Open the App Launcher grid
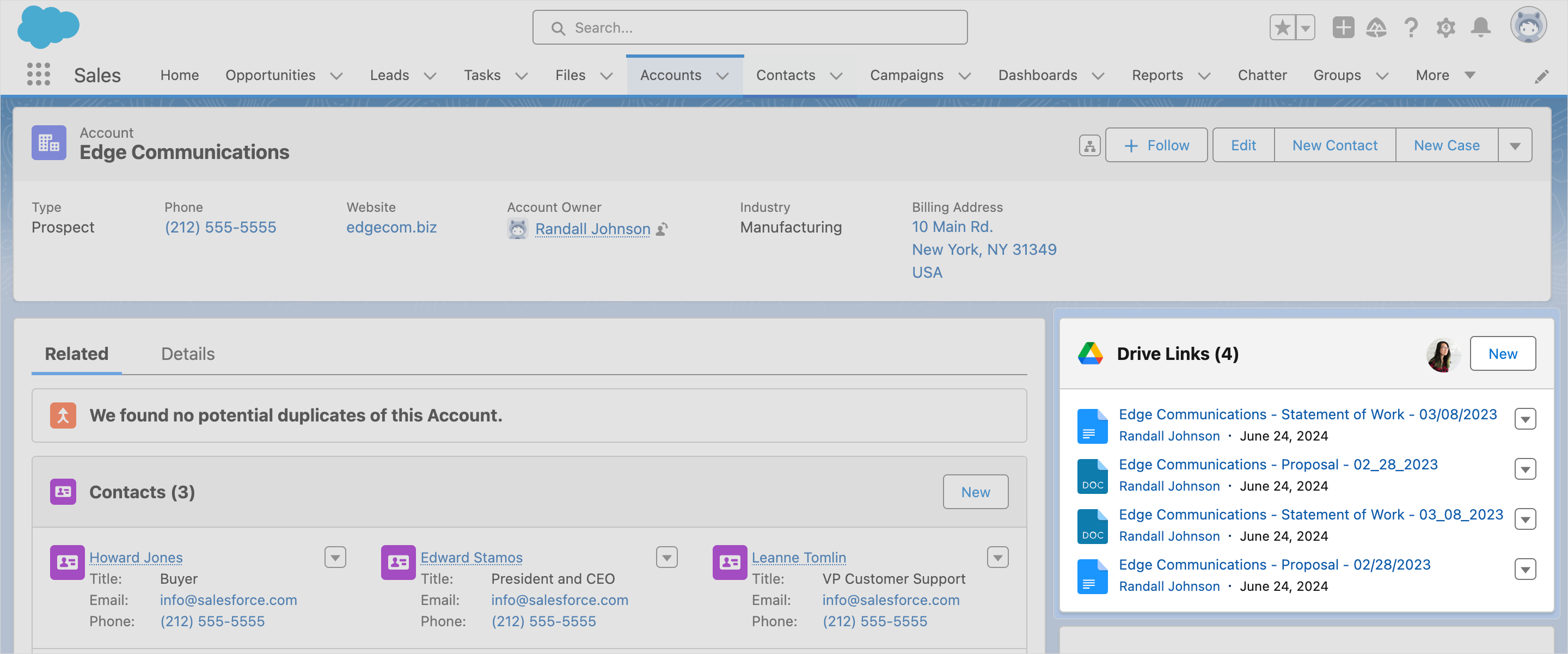Viewport: 1568px width, 654px height. [38, 74]
